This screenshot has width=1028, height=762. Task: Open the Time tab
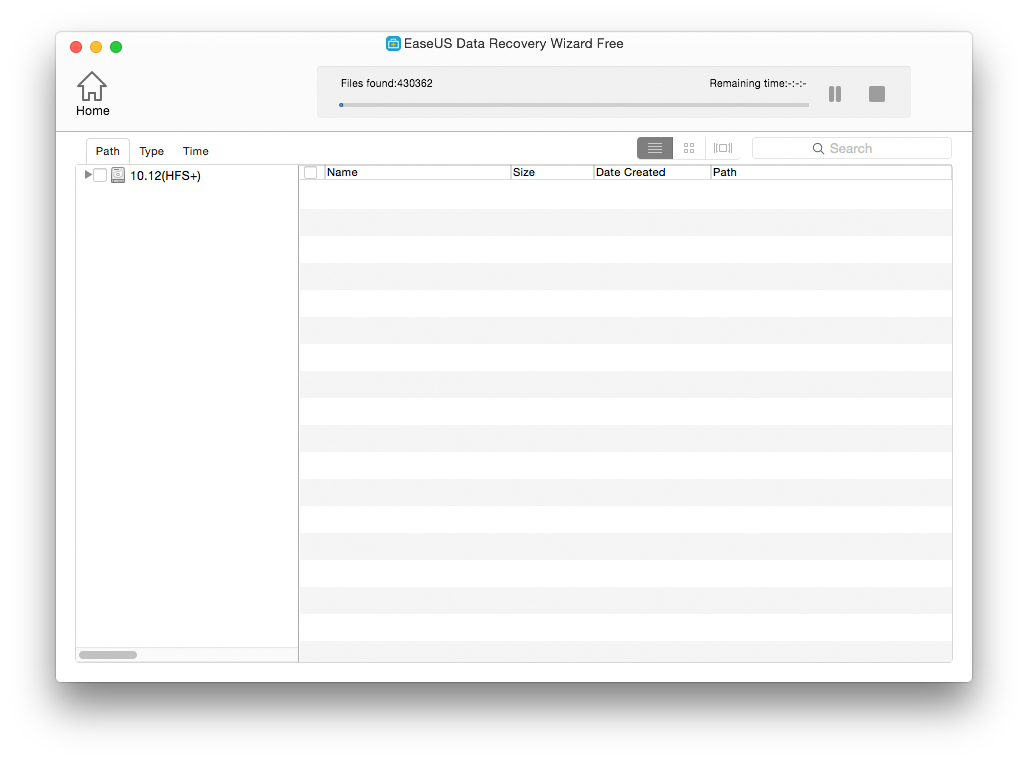pos(195,151)
